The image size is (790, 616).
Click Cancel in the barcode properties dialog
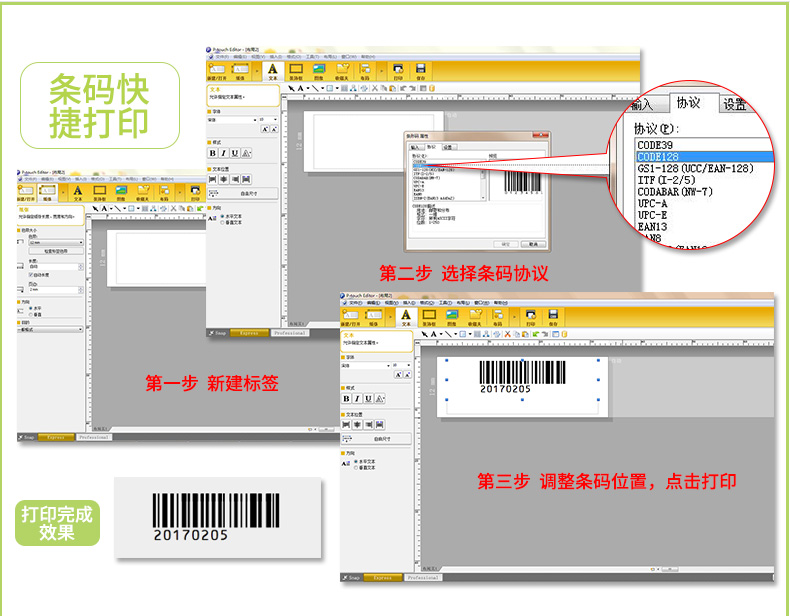coord(533,244)
